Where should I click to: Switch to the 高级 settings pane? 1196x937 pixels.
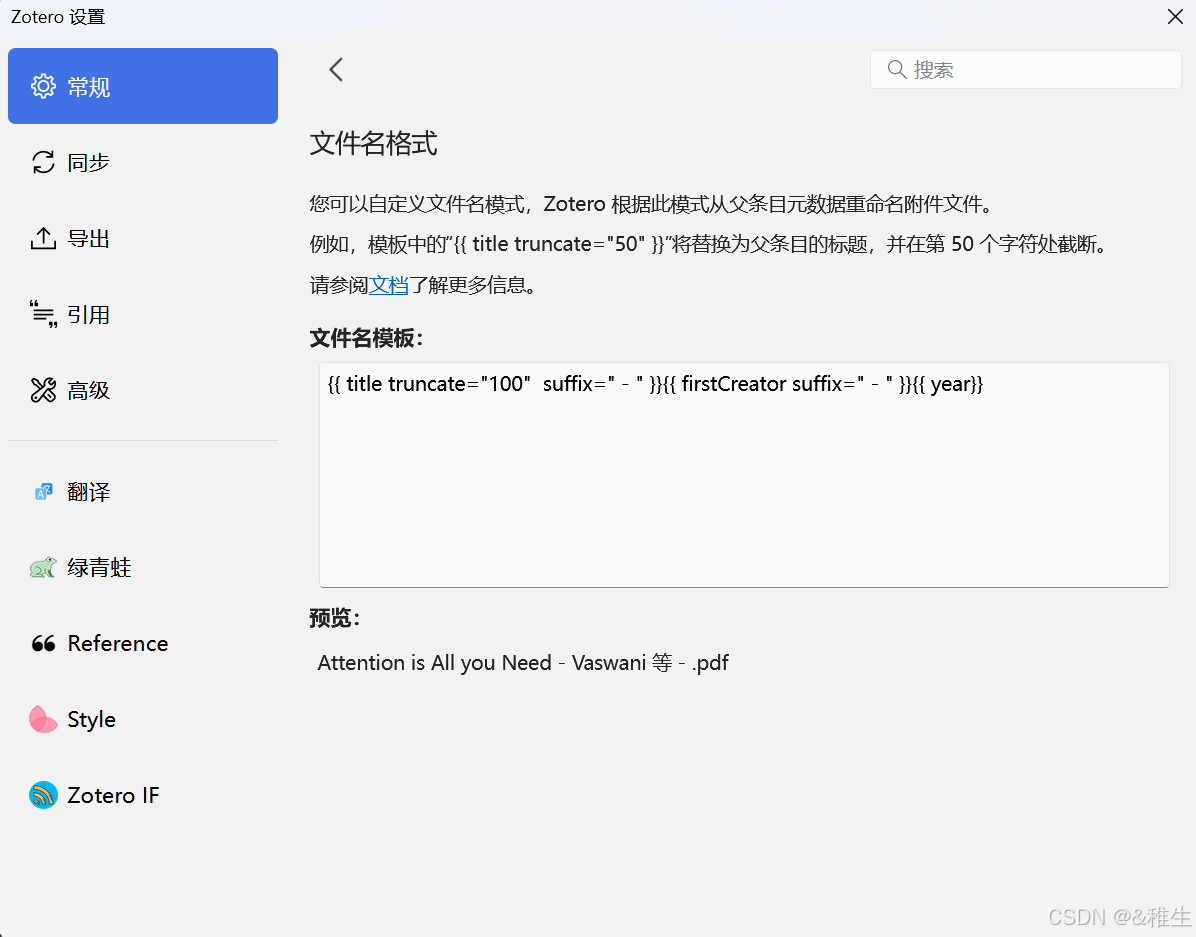[143, 390]
